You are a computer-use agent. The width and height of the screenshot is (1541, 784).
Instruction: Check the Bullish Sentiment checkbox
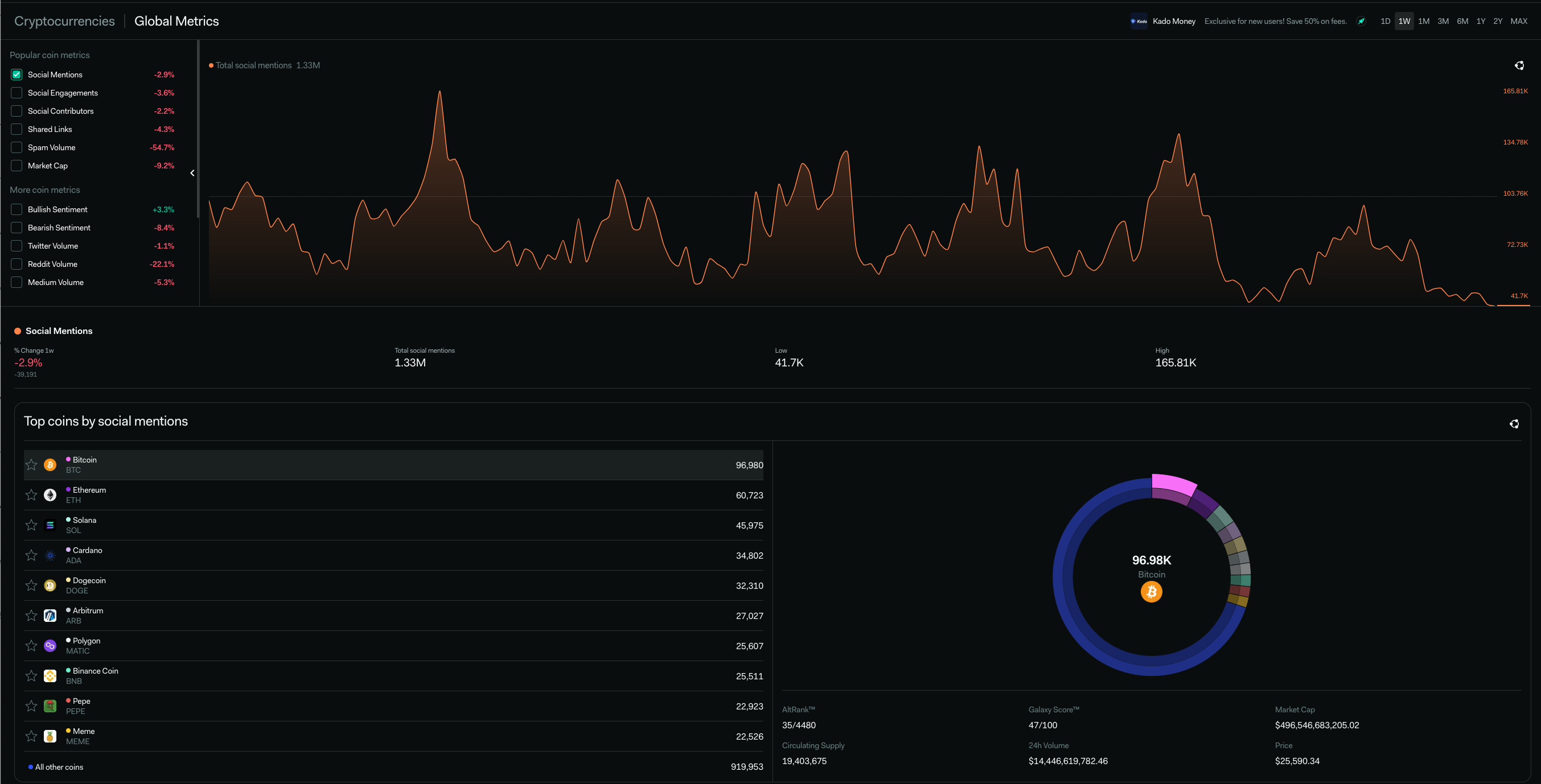tap(17, 209)
